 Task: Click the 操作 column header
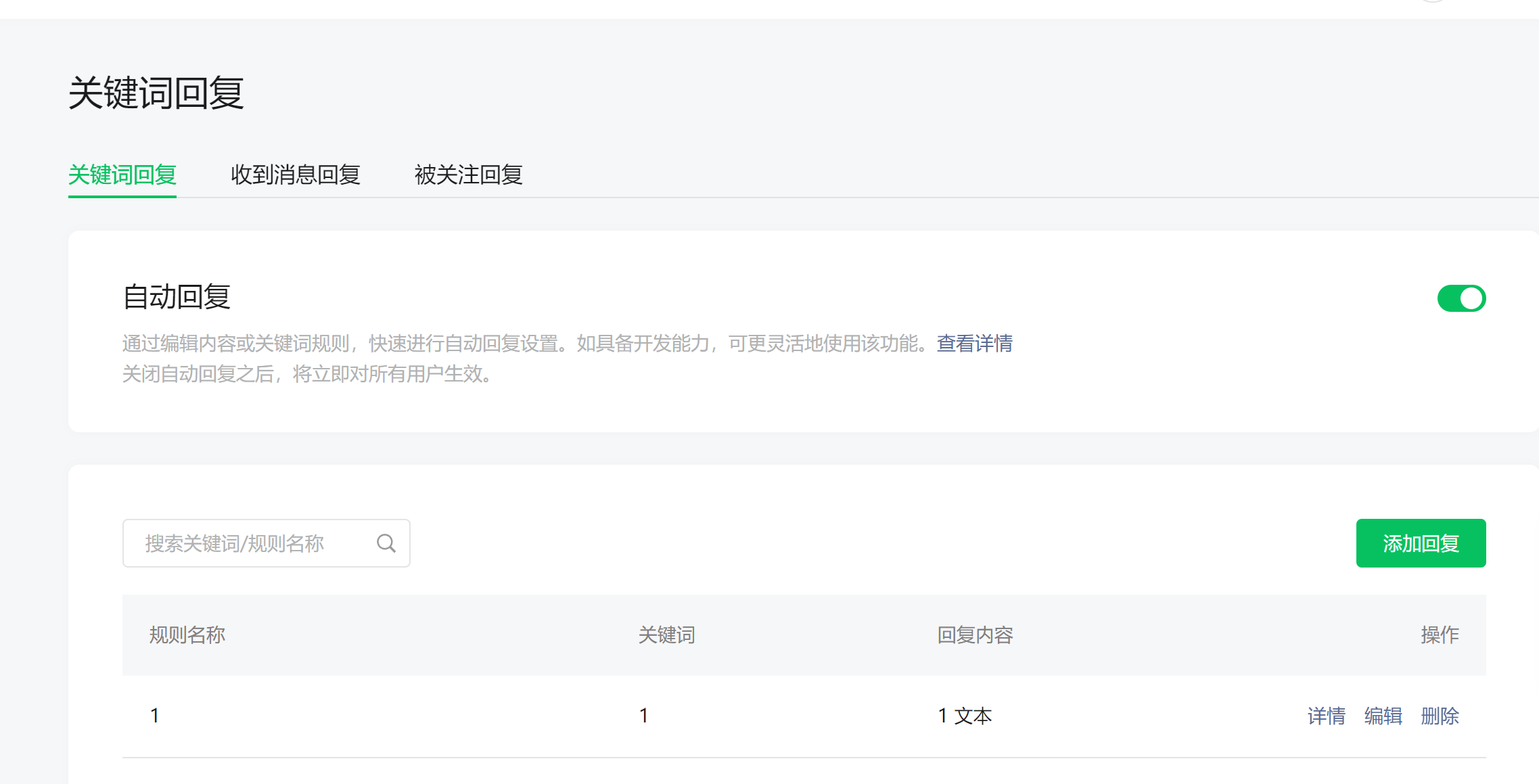click(x=1440, y=635)
